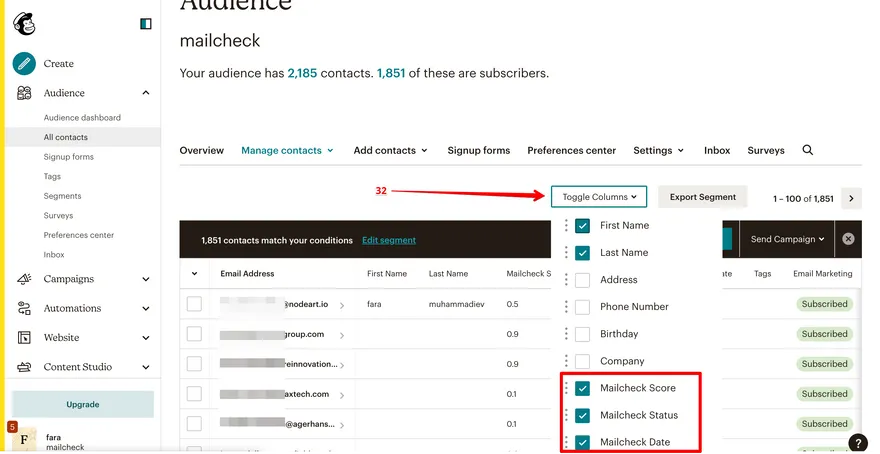Viewport: 880px width, 454px height.
Task: Collapse the Audience sidebar section
Action: click(146, 93)
